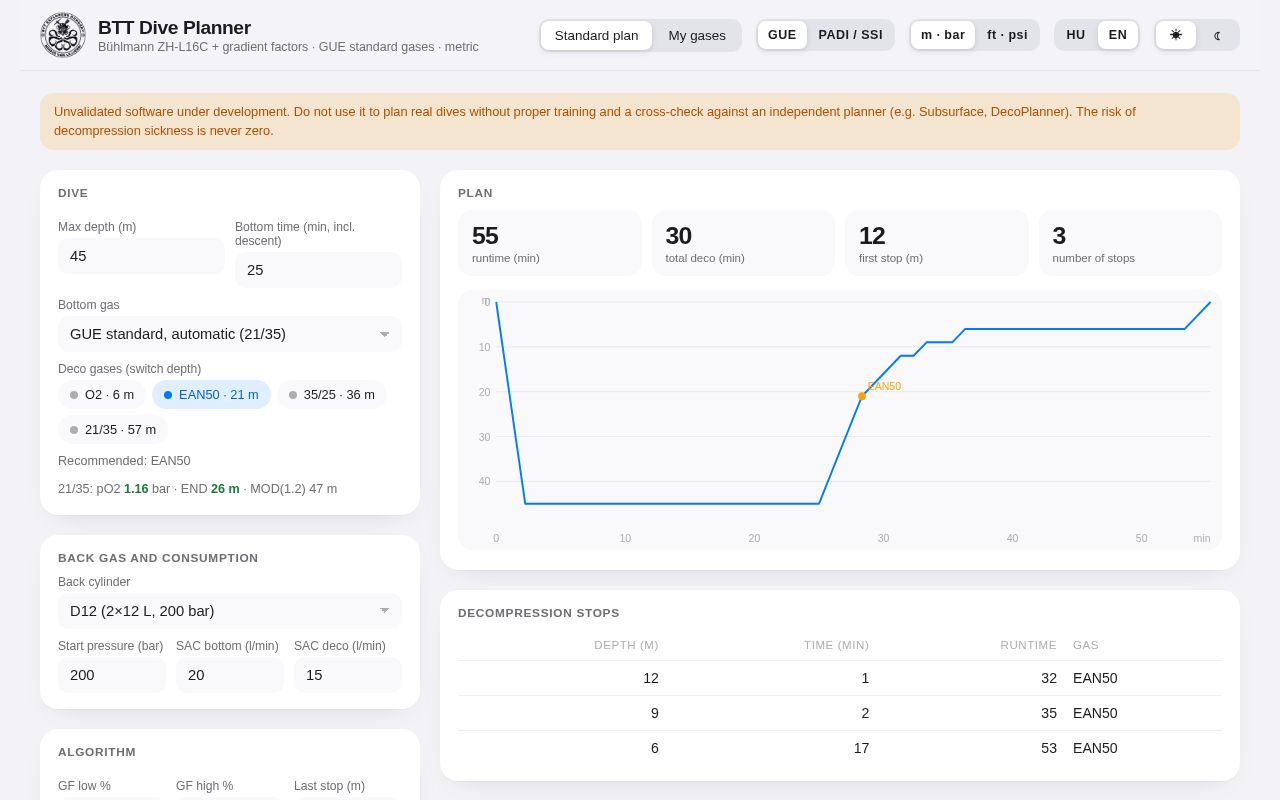1280x800 pixels.
Task: Click the BTT Dive Planner title
Action: [x=174, y=27]
